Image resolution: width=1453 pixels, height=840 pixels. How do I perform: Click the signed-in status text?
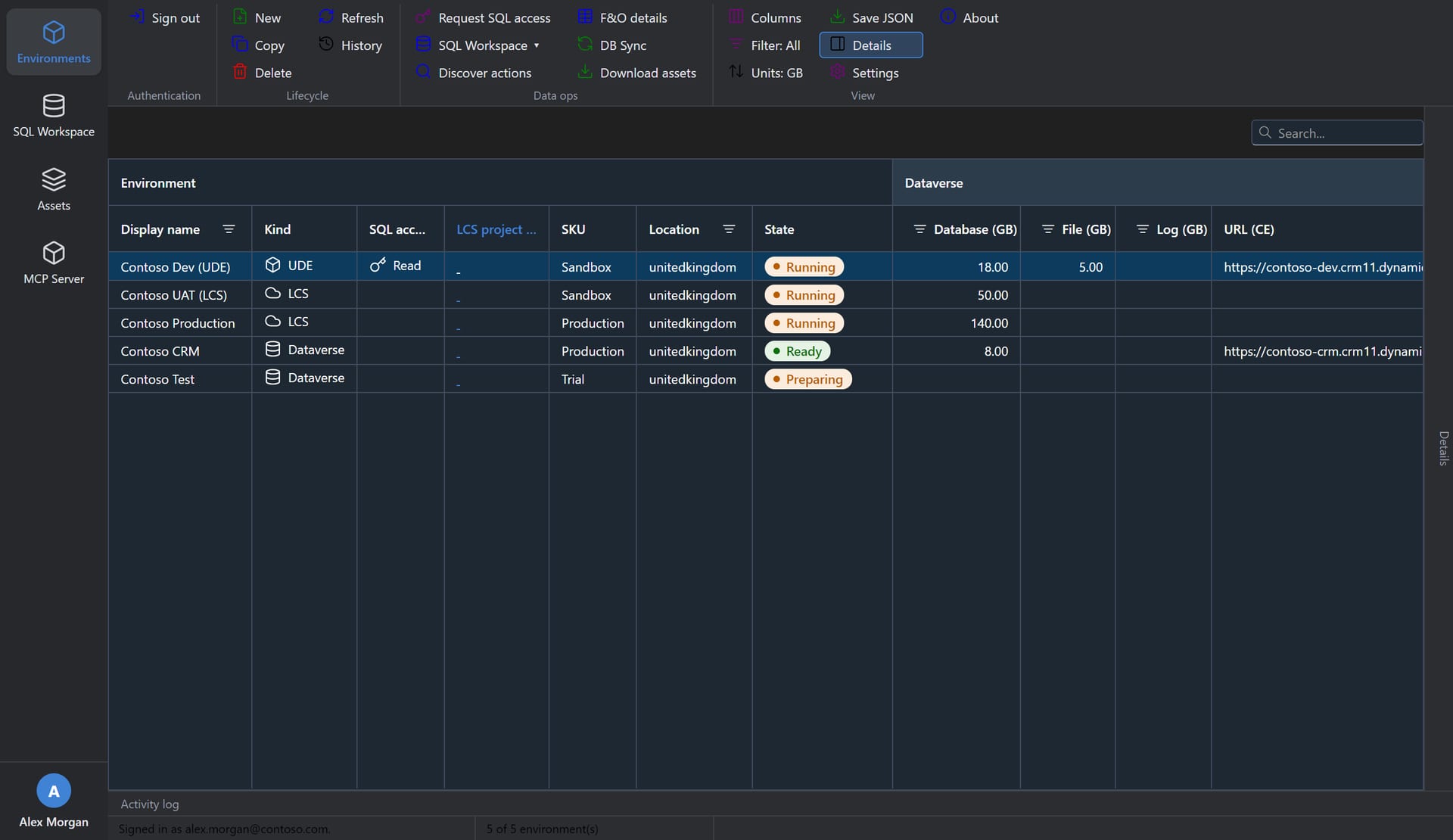click(x=224, y=829)
